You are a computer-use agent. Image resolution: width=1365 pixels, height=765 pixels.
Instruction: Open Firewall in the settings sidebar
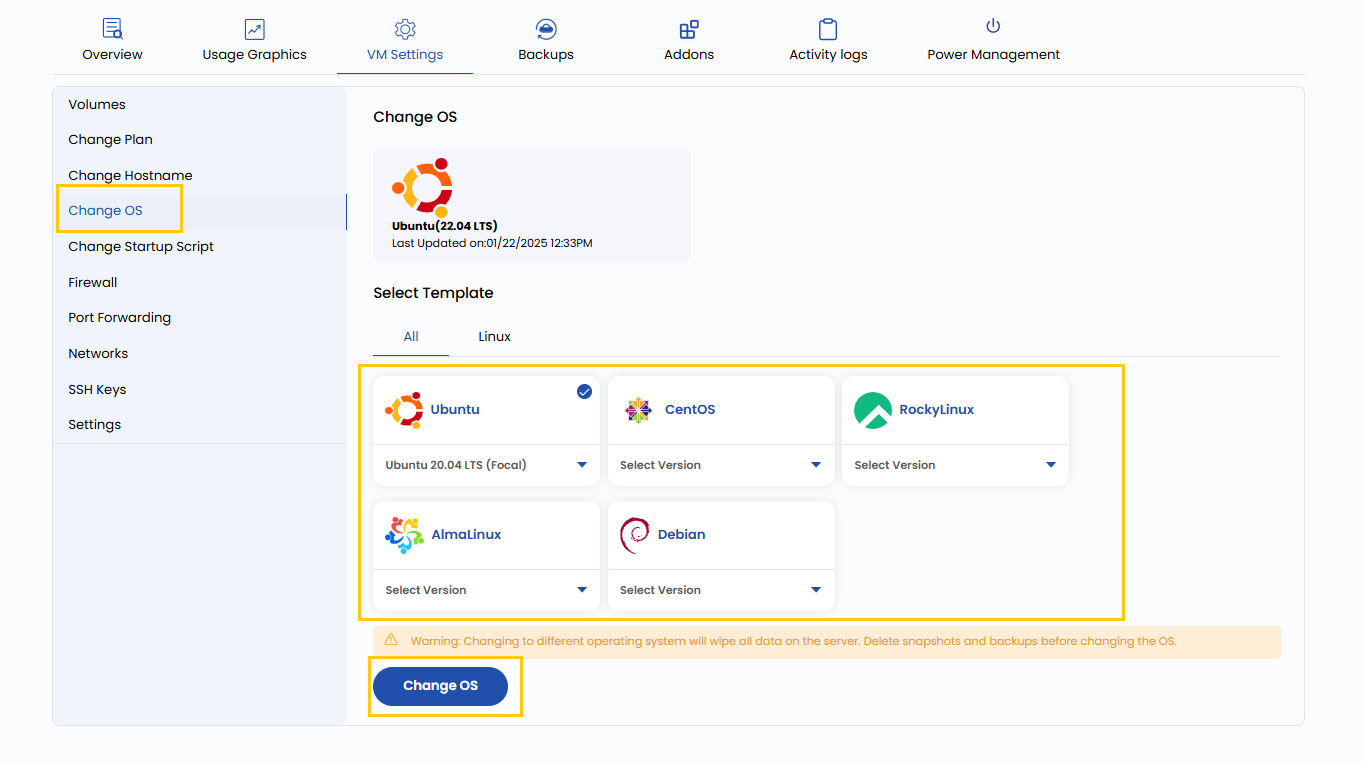pyautogui.click(x=93, y=283)
